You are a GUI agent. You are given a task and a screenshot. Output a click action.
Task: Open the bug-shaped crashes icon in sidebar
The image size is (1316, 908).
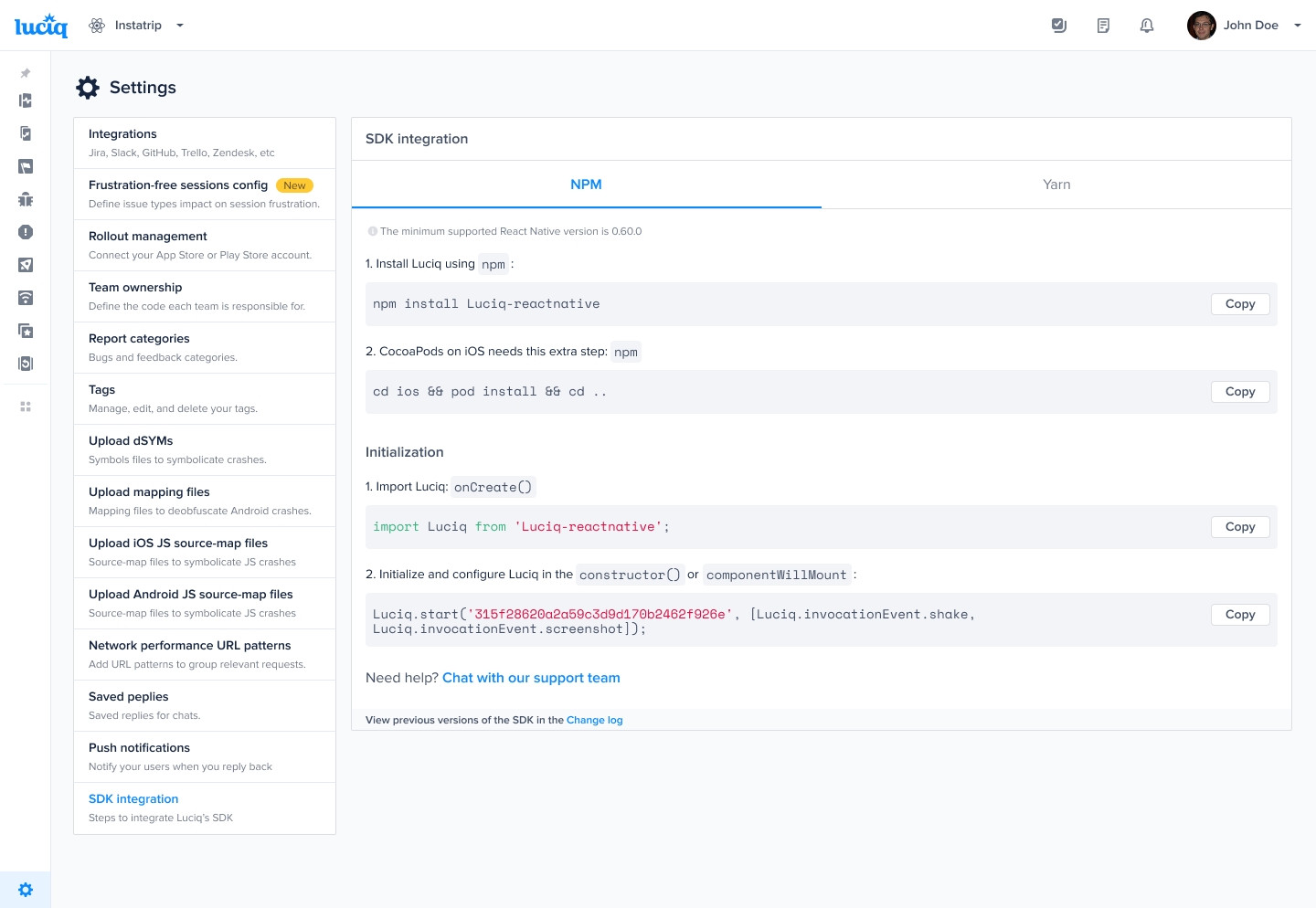pyautogui.click(x=26, y=199)
